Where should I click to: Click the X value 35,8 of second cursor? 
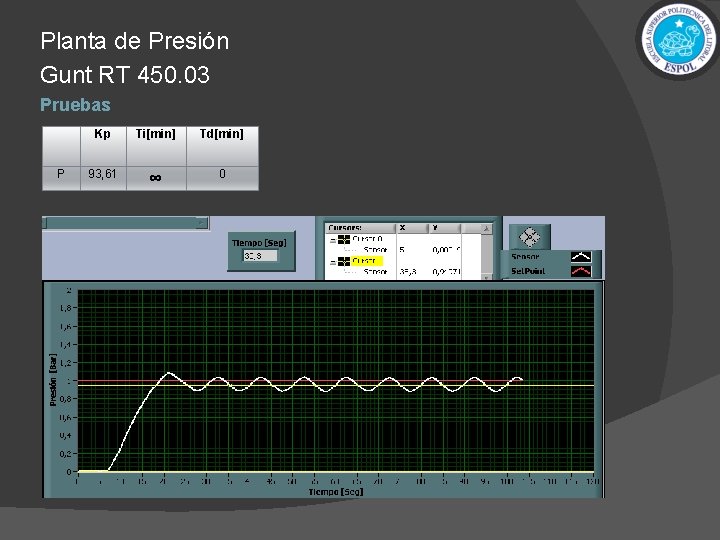pyautogui.click(x=408, y=272)
